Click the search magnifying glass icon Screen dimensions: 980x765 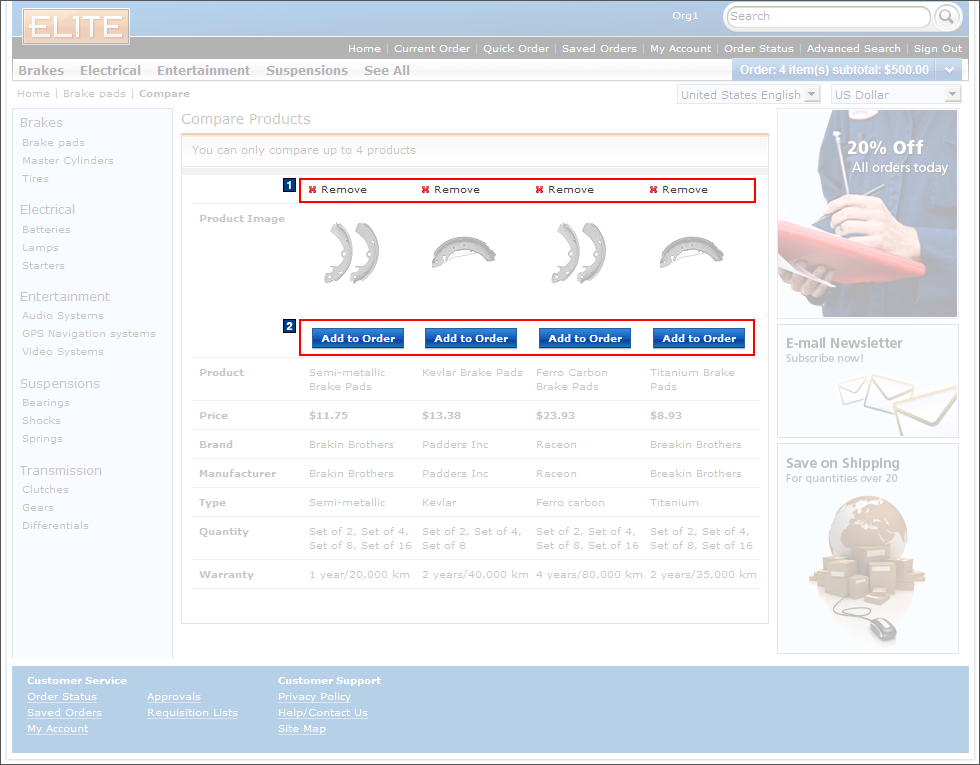(x=945, y=17)
